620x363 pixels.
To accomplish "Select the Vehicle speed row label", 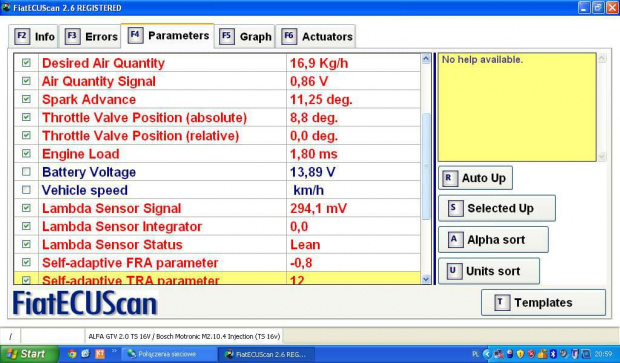I will pos(85,190).
